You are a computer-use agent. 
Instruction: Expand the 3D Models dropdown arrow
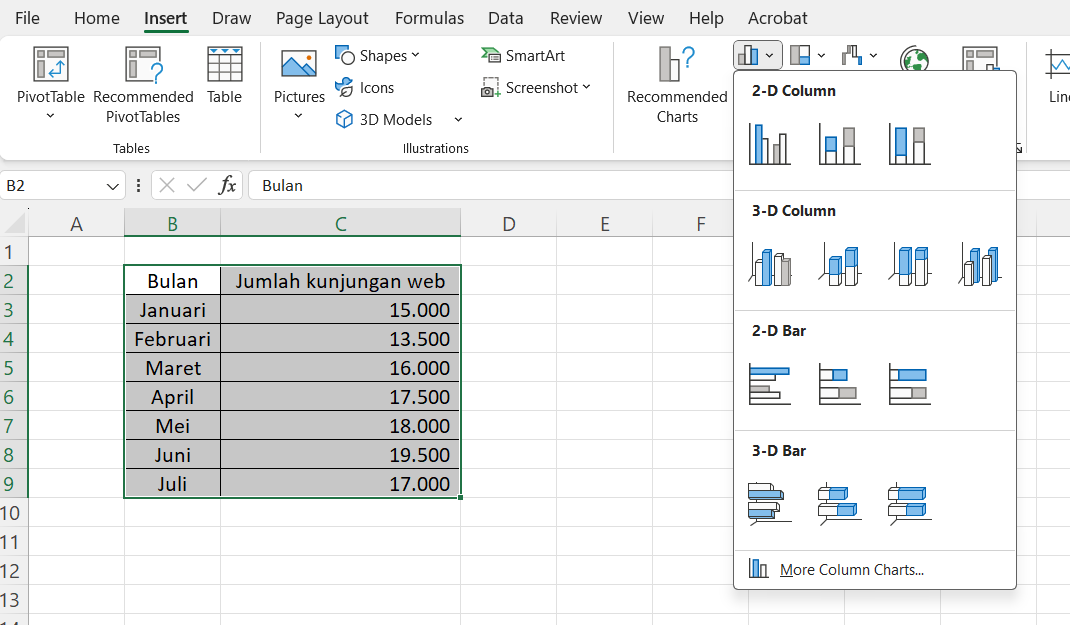tap(458, 120)
